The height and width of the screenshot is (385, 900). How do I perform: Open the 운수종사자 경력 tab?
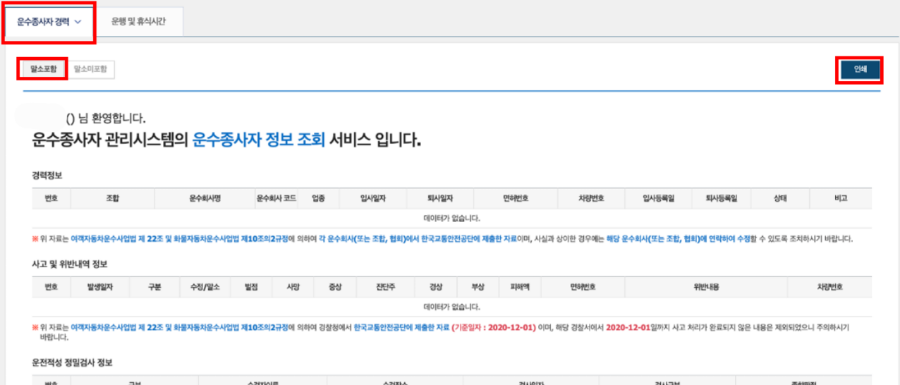(x=49, y=22)
